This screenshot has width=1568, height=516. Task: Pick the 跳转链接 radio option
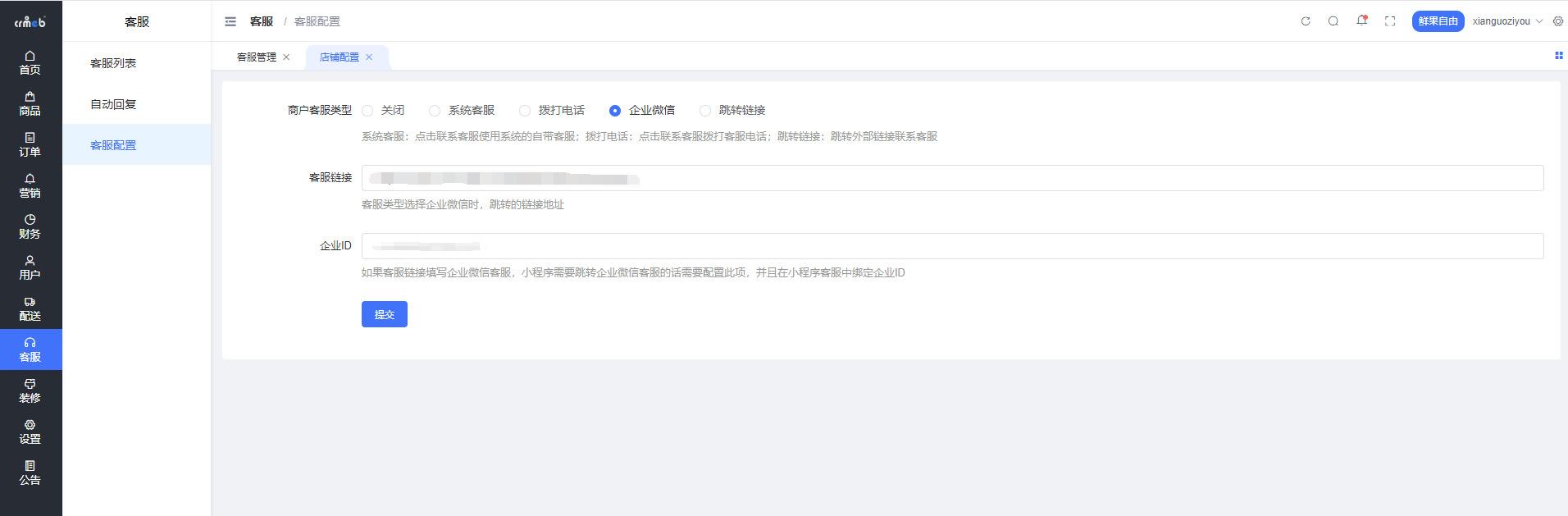705,111
